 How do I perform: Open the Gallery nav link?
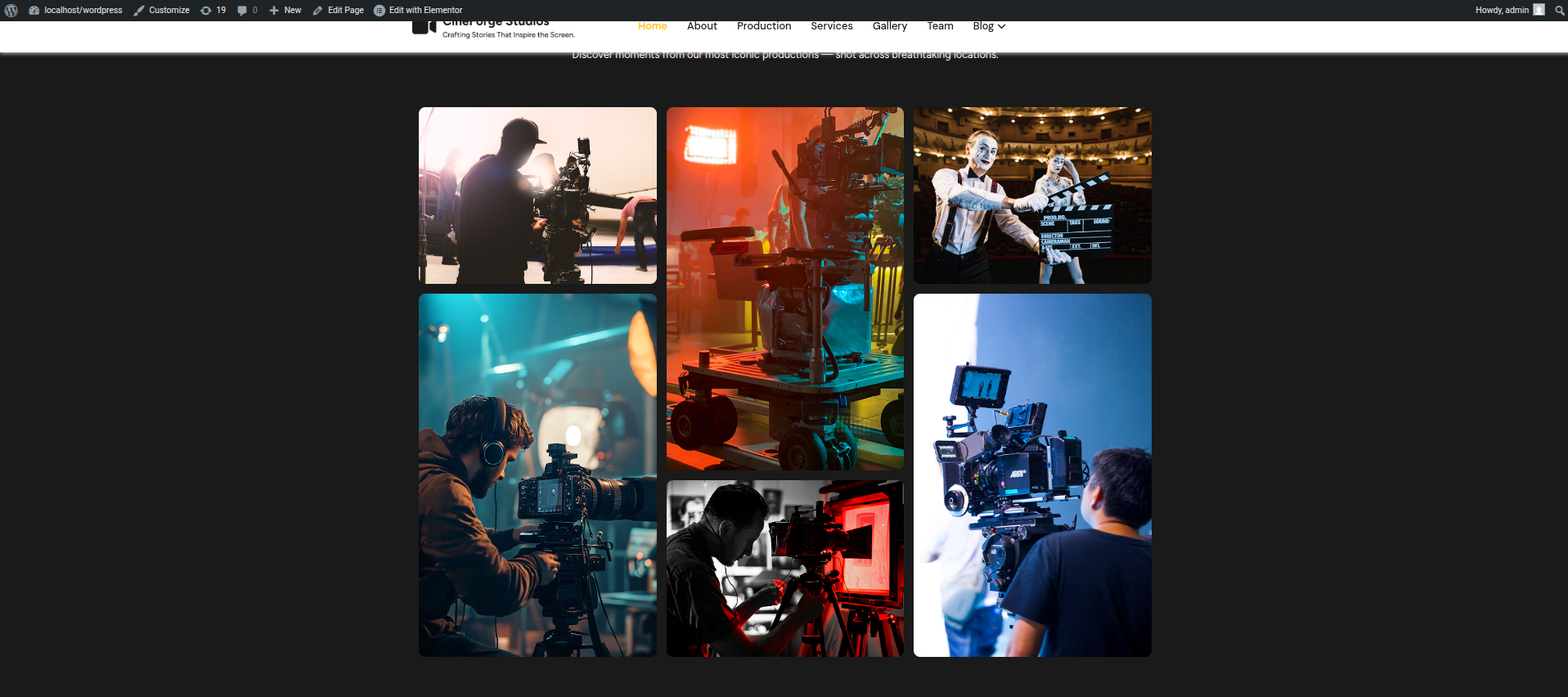tap(889, 26)
